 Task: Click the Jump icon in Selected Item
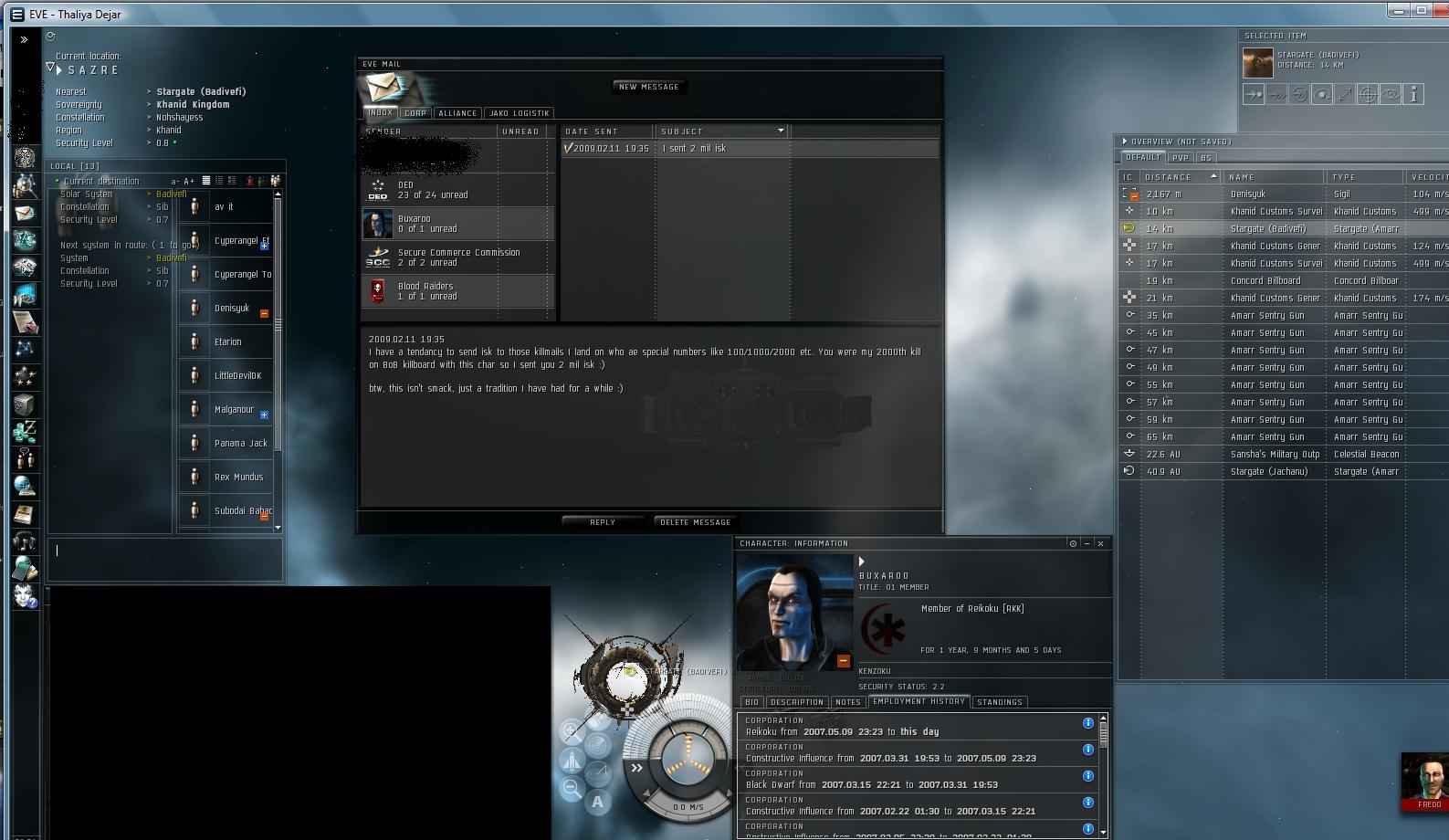click(1299, 94)
